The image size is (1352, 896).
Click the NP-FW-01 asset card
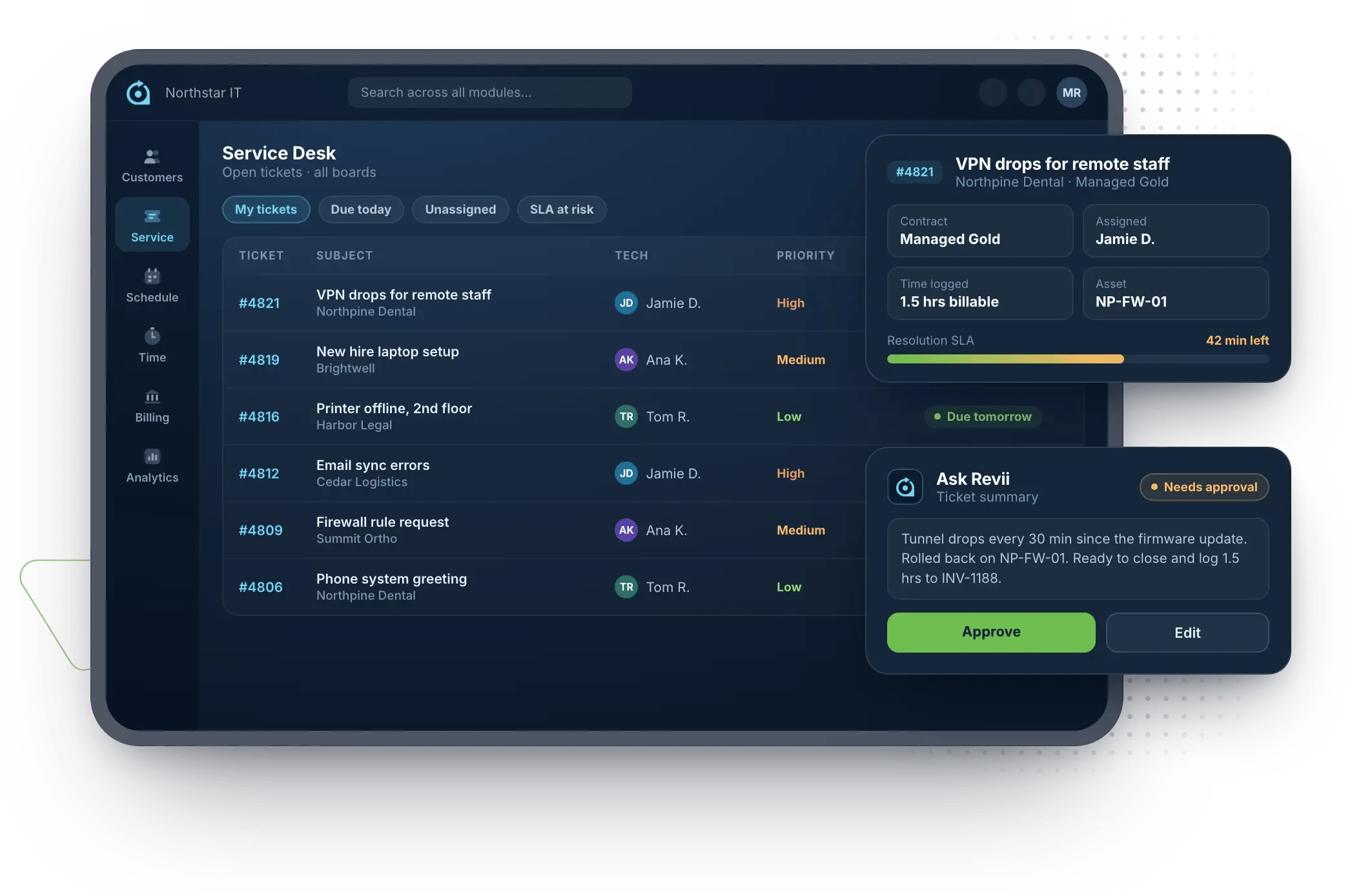point(1176,293)
